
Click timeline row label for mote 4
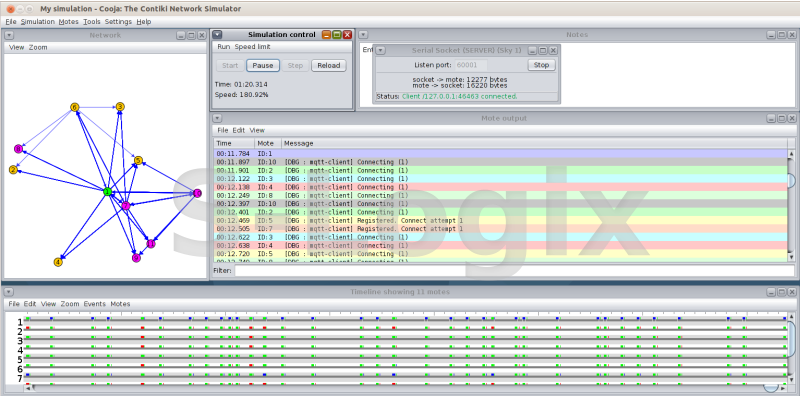click(x=20, y=350)
